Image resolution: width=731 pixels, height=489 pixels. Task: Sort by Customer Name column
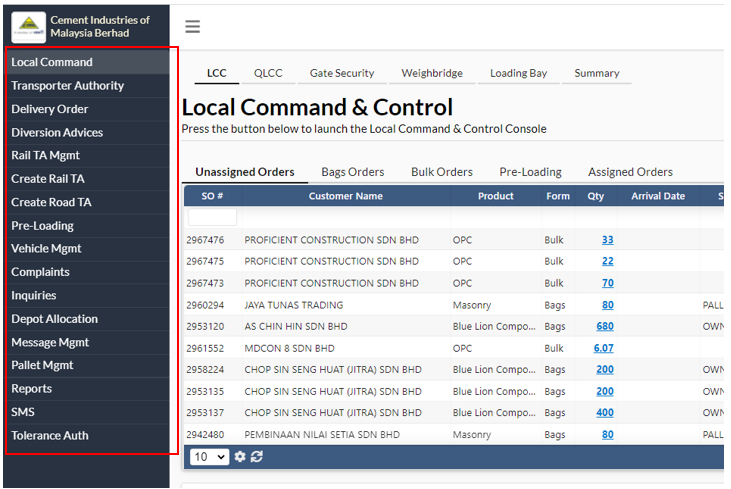345,196
